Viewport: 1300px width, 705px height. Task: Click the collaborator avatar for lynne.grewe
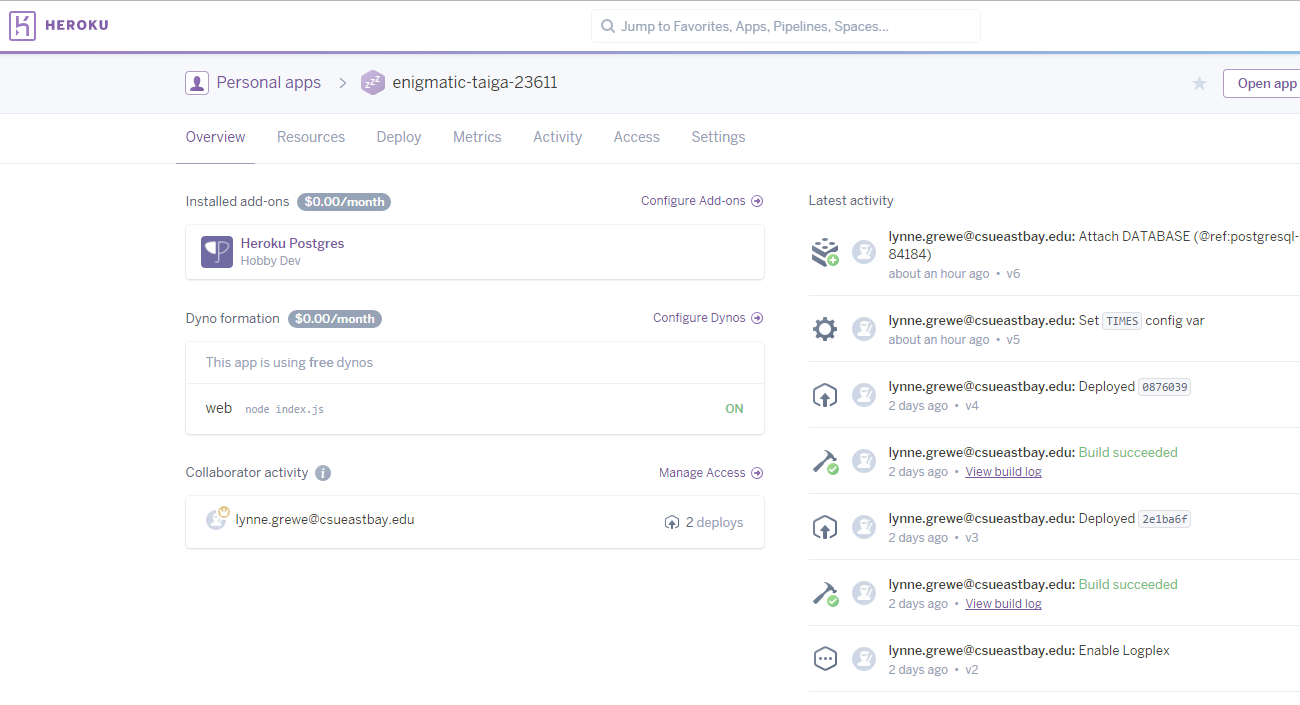tap(216, 519)
